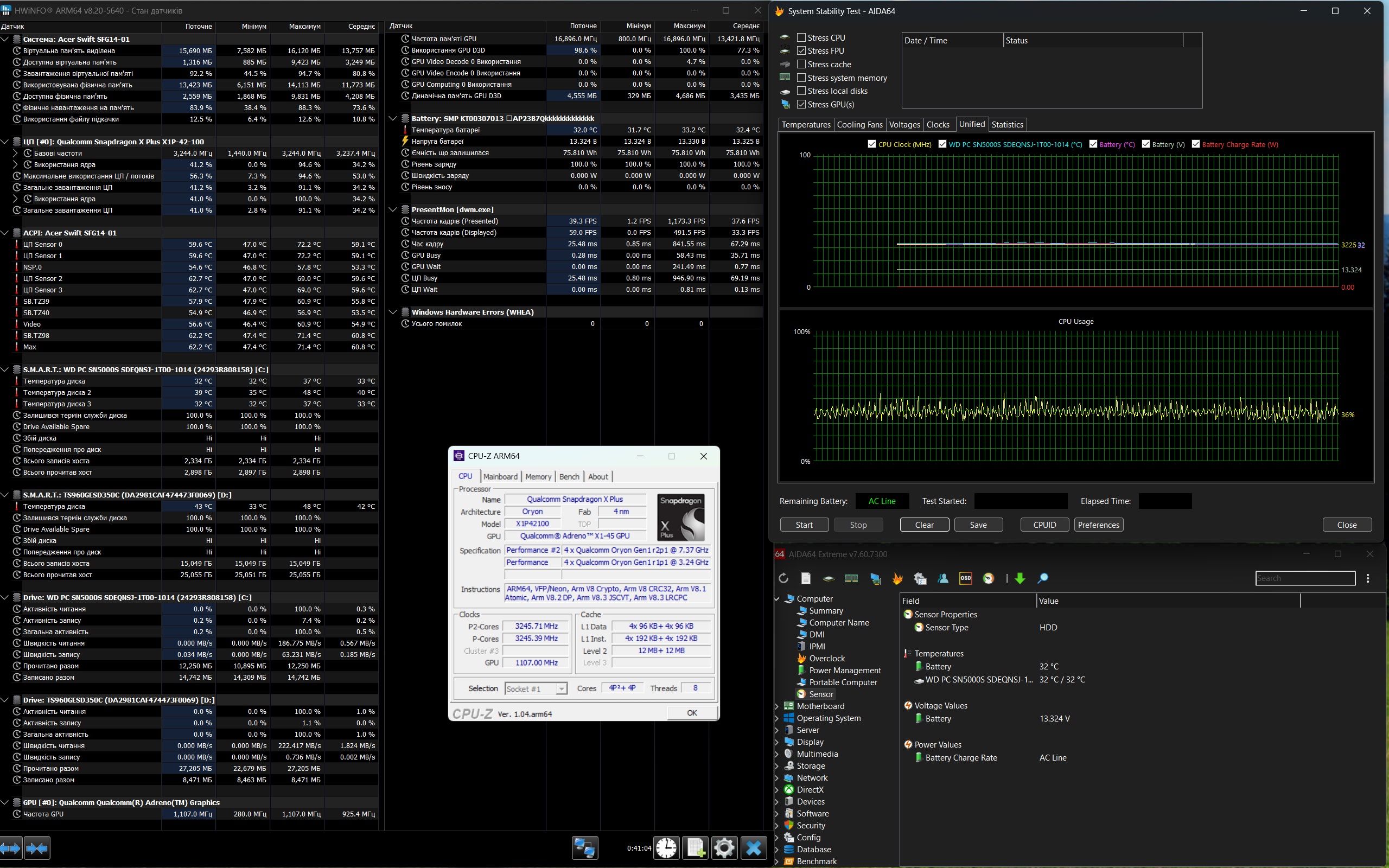This screenshot has width=1389, height=868.
Task: Click the AIDA64 Refresh toolbar icon
Action: pyautogui.click(x=783, y=578)
